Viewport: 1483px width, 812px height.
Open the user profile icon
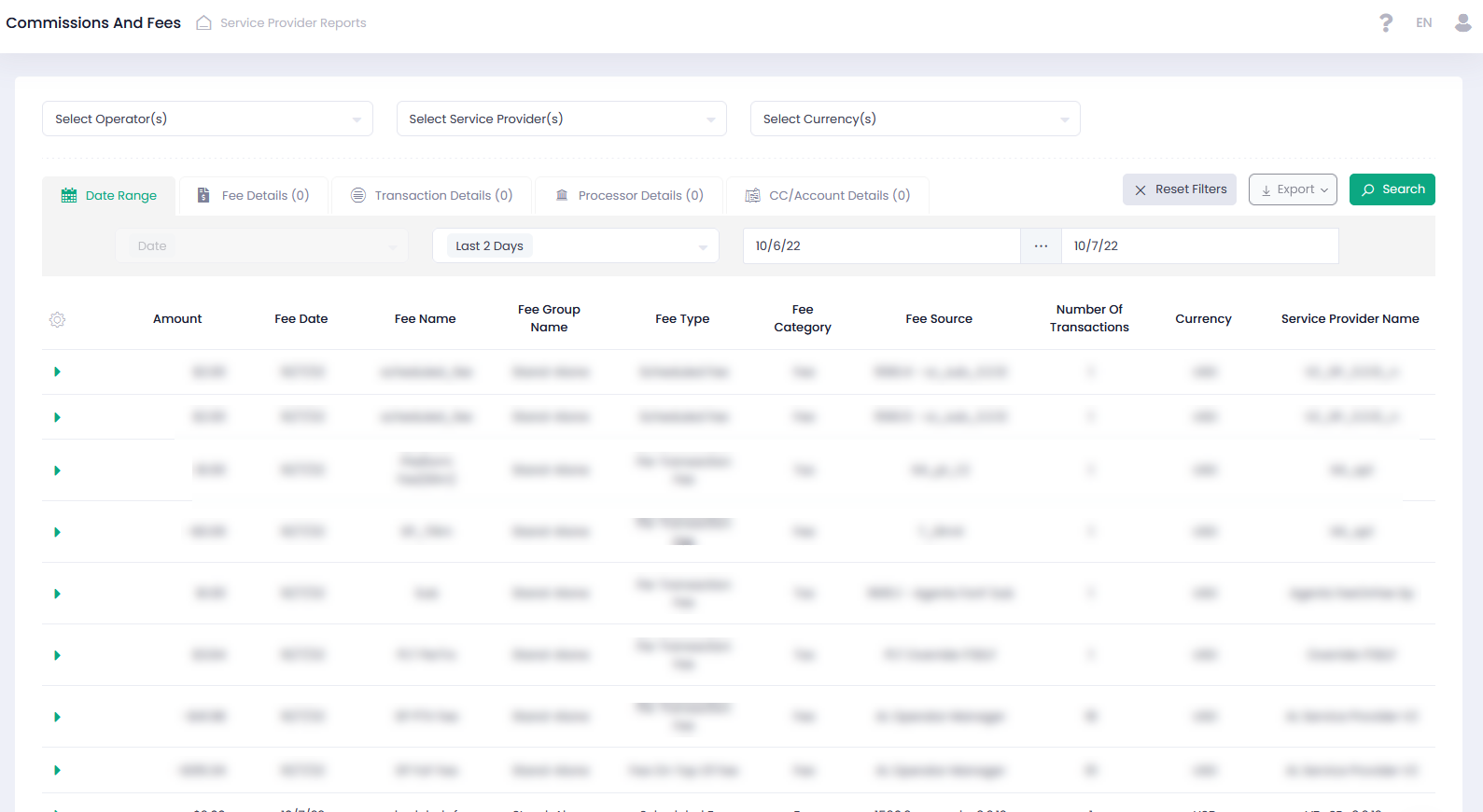click(1462, 22)
